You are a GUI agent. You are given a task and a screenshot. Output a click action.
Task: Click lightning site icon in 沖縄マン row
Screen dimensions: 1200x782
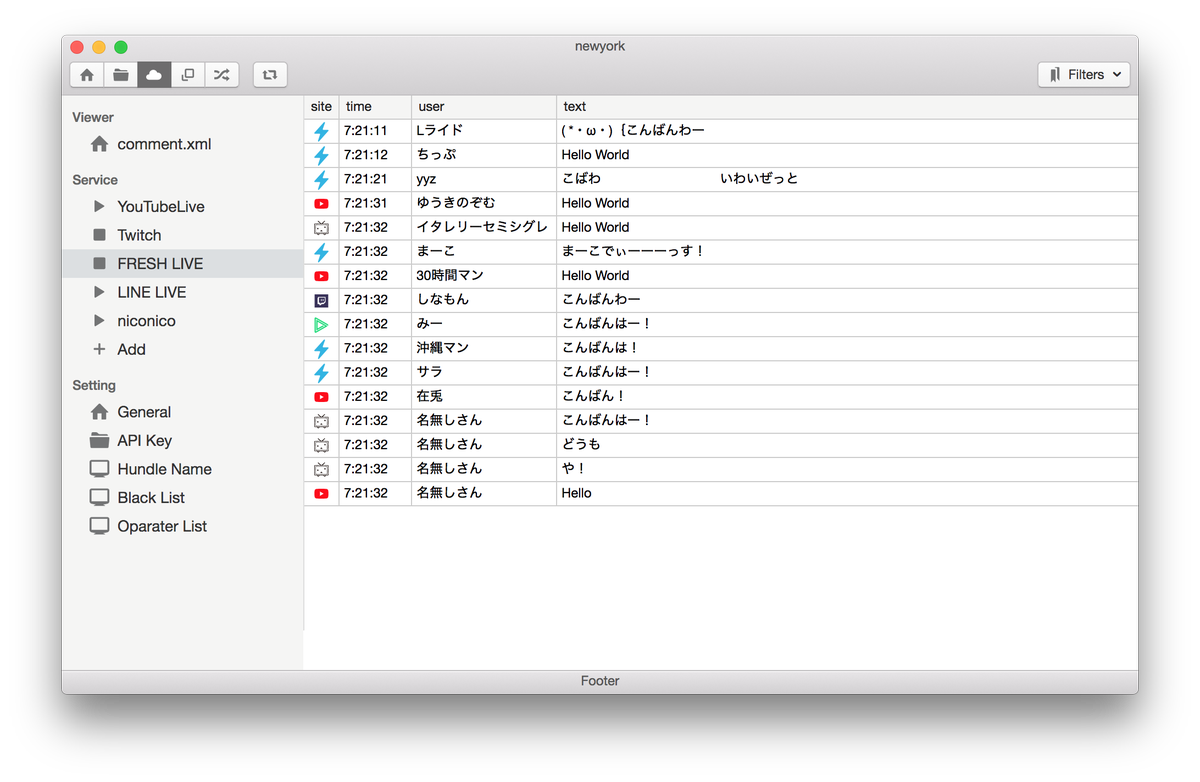(x=321, y=348)
